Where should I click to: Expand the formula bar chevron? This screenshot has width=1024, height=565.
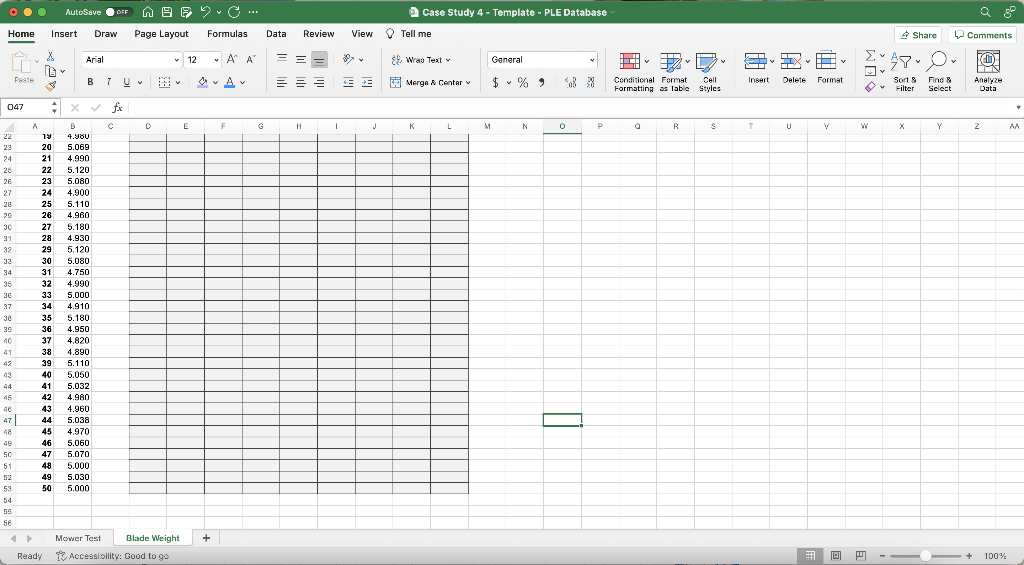(x=1018, y=108)
